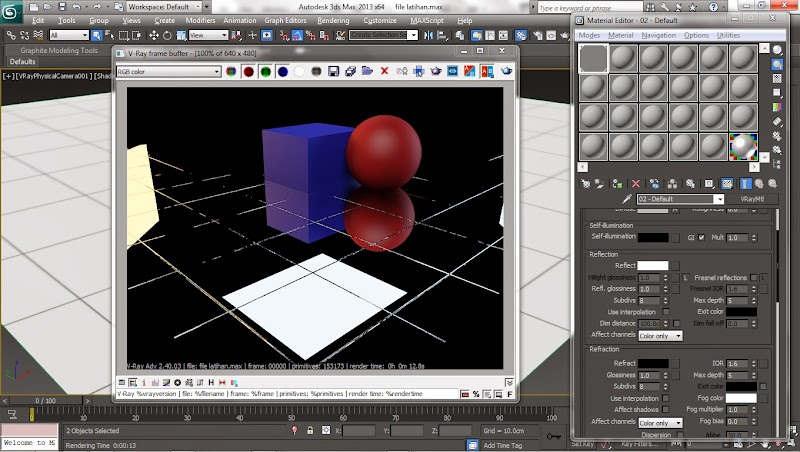Open the RGB color channel dropdown

click(x=168, y=72)
